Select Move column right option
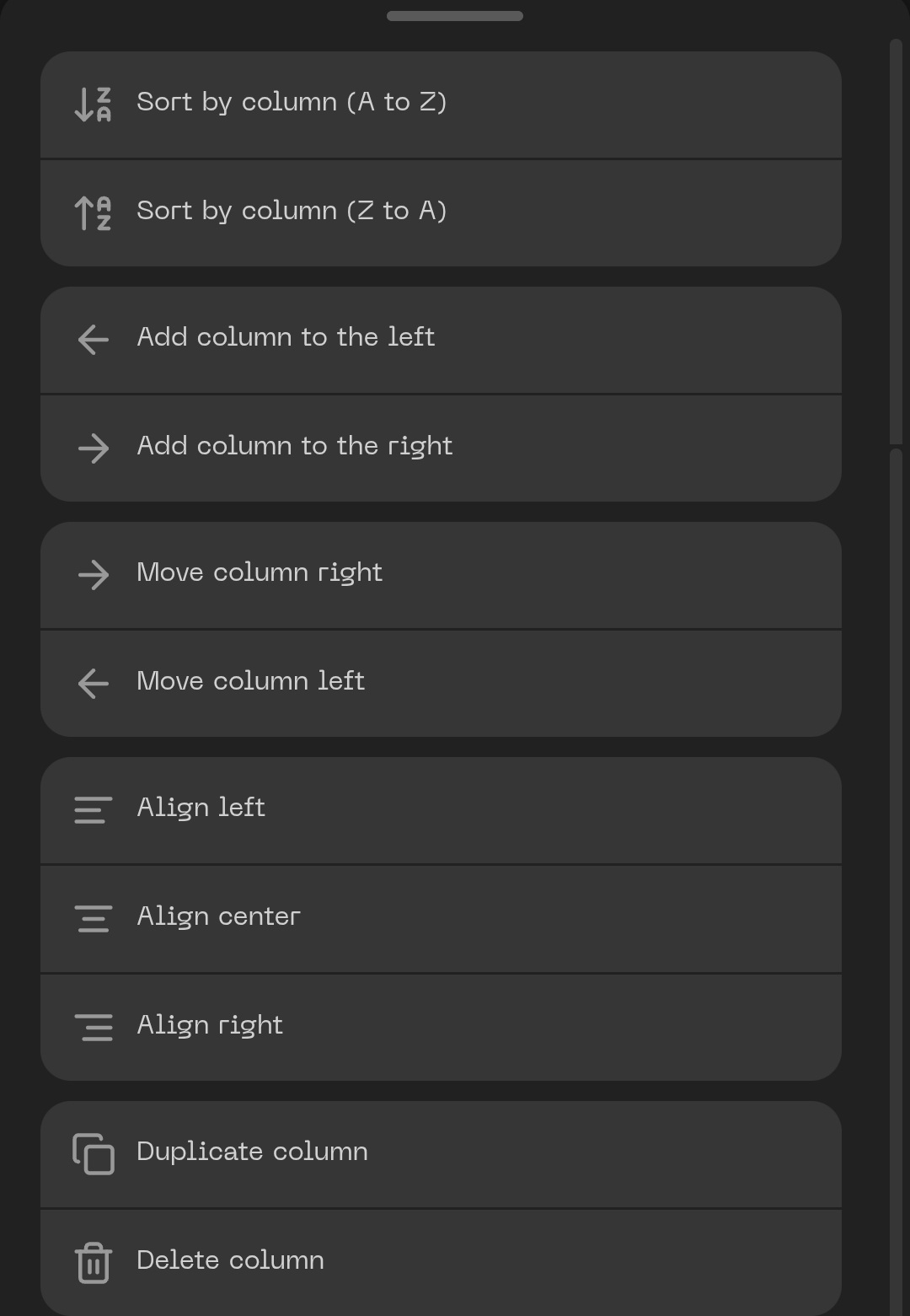Viewport: 910px width, 1316px height. point(260,572)
